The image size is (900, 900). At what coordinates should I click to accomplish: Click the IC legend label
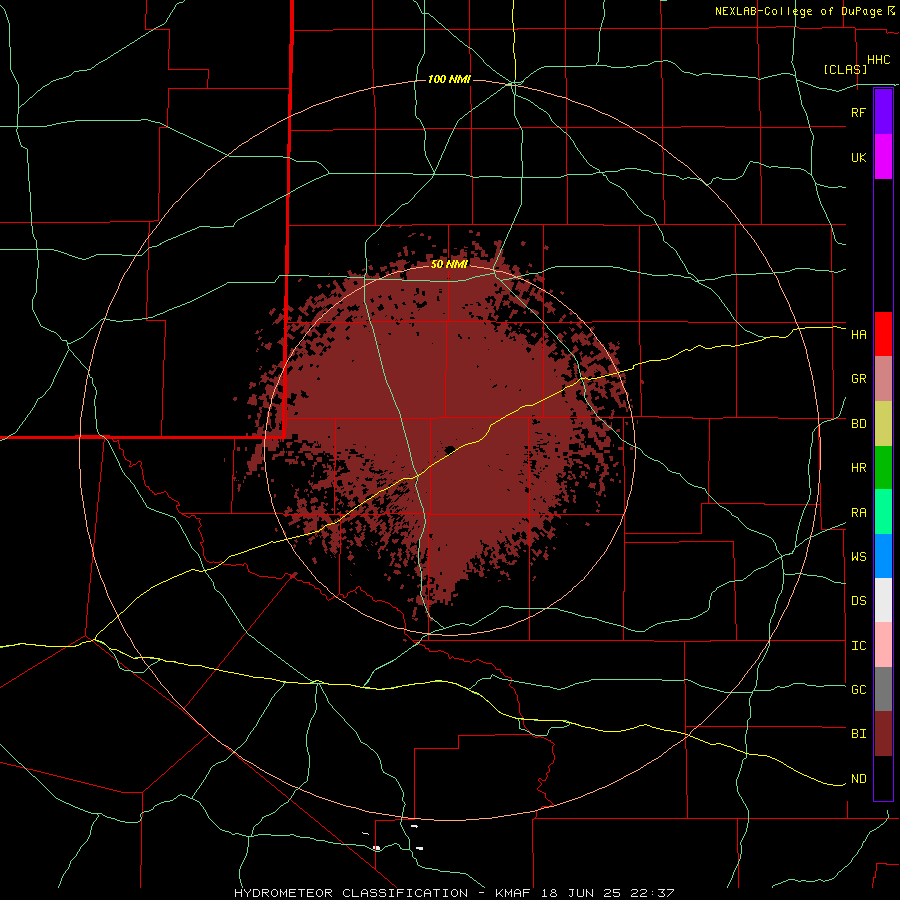858,646
